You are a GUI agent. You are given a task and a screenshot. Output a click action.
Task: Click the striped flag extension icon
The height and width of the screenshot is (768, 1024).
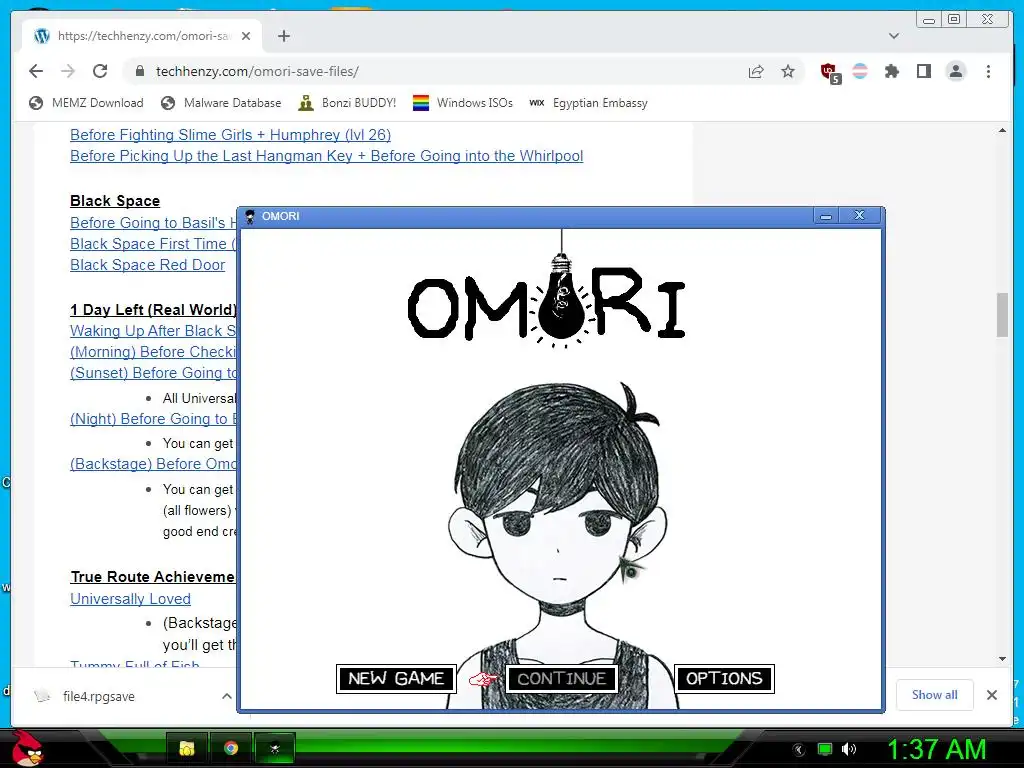pyautogui.click(x=860, y=71)
